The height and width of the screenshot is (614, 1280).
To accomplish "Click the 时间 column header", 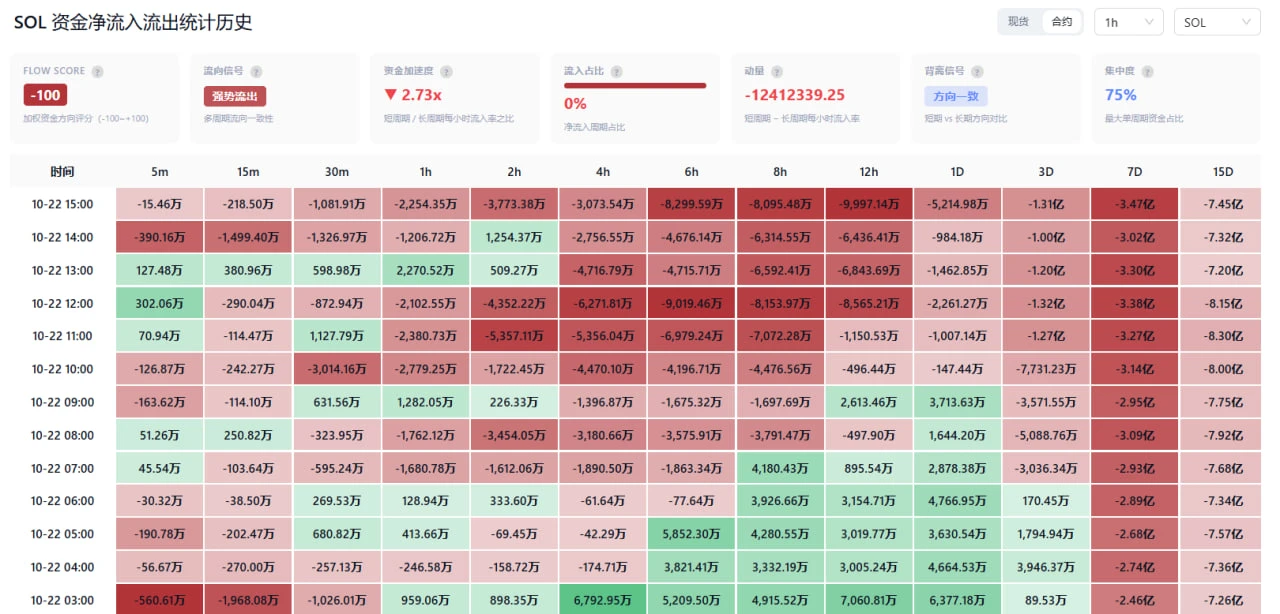I will point(62,172).
